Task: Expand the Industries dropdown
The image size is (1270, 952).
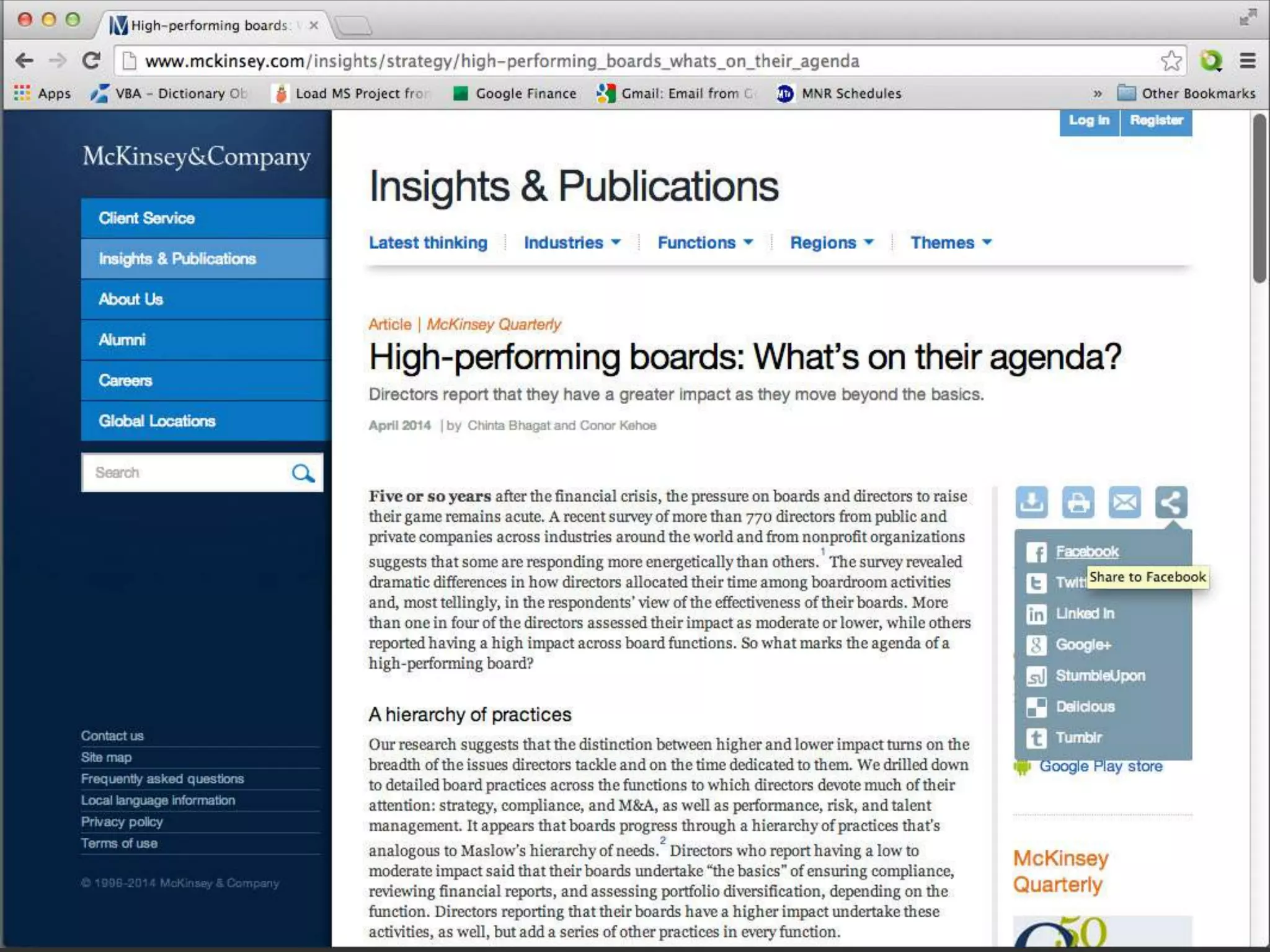Action: pyautogui.click(x=571, y=242)
